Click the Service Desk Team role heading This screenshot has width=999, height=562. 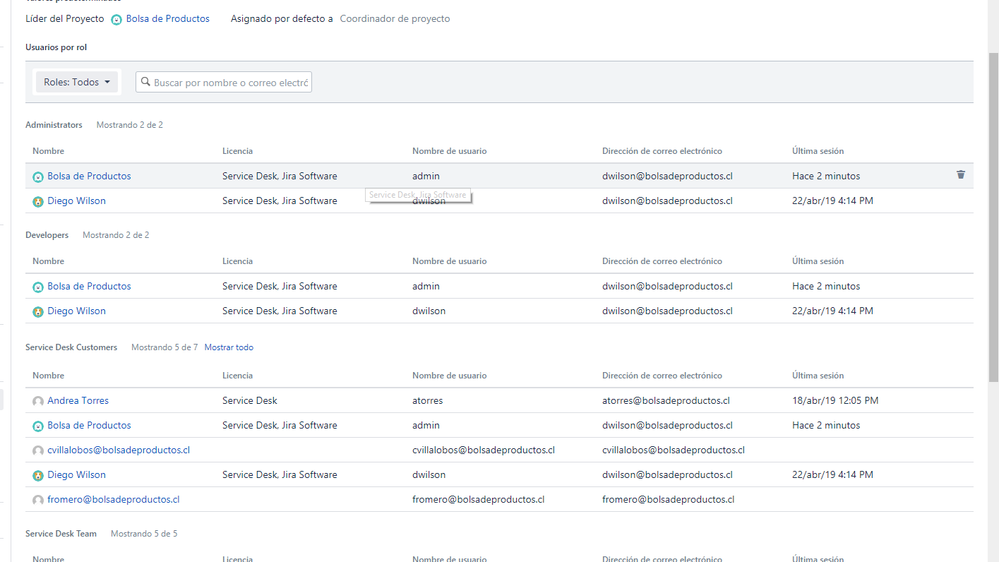click(61, 533)
